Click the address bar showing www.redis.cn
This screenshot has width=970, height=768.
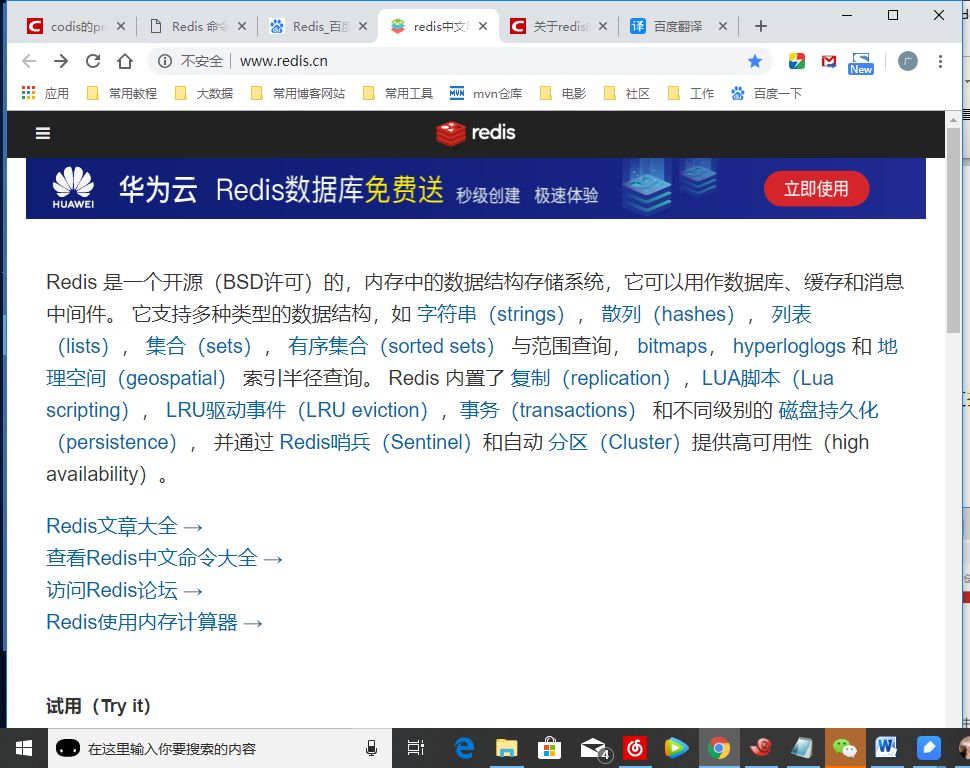click(x=458, y=61)
